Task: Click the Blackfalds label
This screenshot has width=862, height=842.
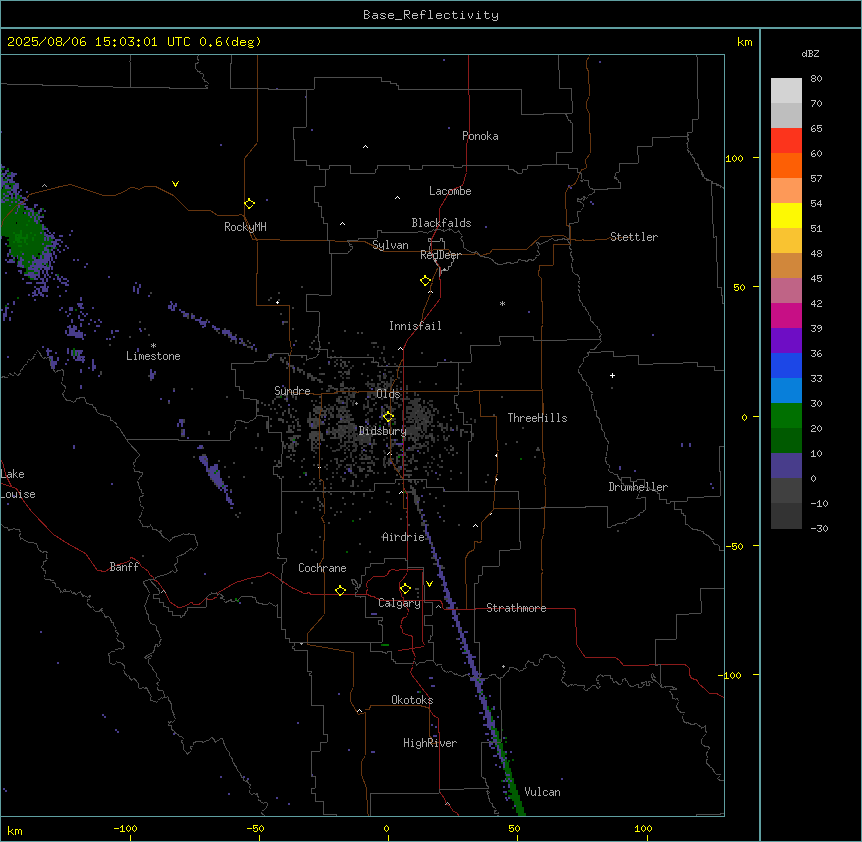Action: (441, 223)
